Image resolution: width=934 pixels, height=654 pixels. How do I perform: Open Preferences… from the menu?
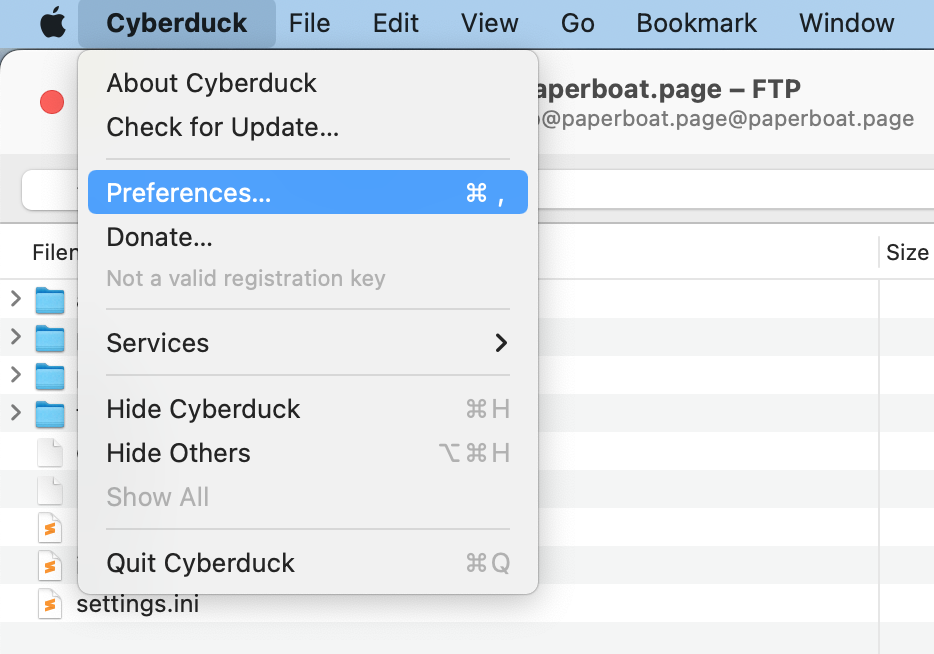click(308, 192)
